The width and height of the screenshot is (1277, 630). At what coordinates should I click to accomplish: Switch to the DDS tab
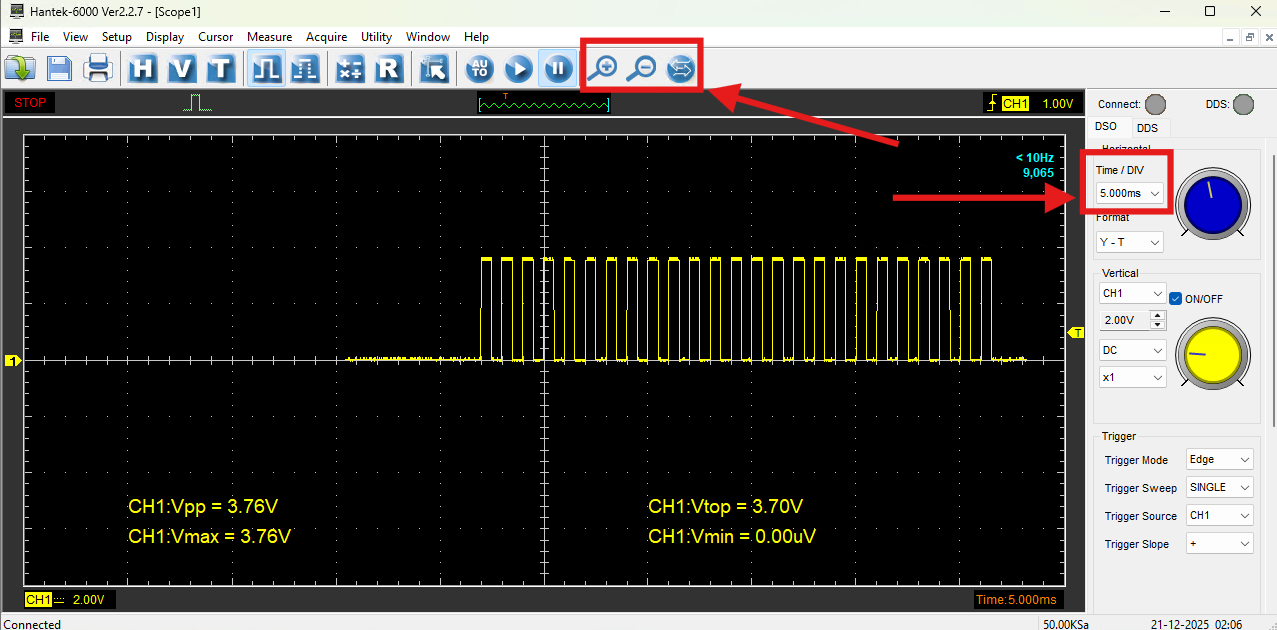tap(1147, 128)
